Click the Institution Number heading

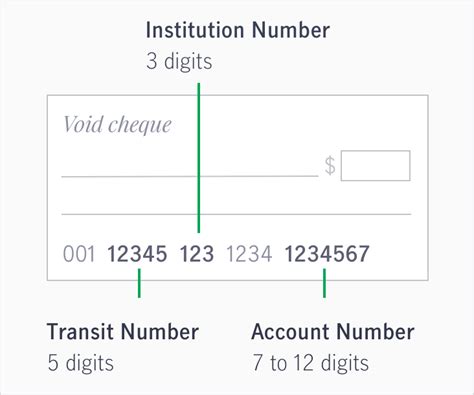(x=238, y=30)
